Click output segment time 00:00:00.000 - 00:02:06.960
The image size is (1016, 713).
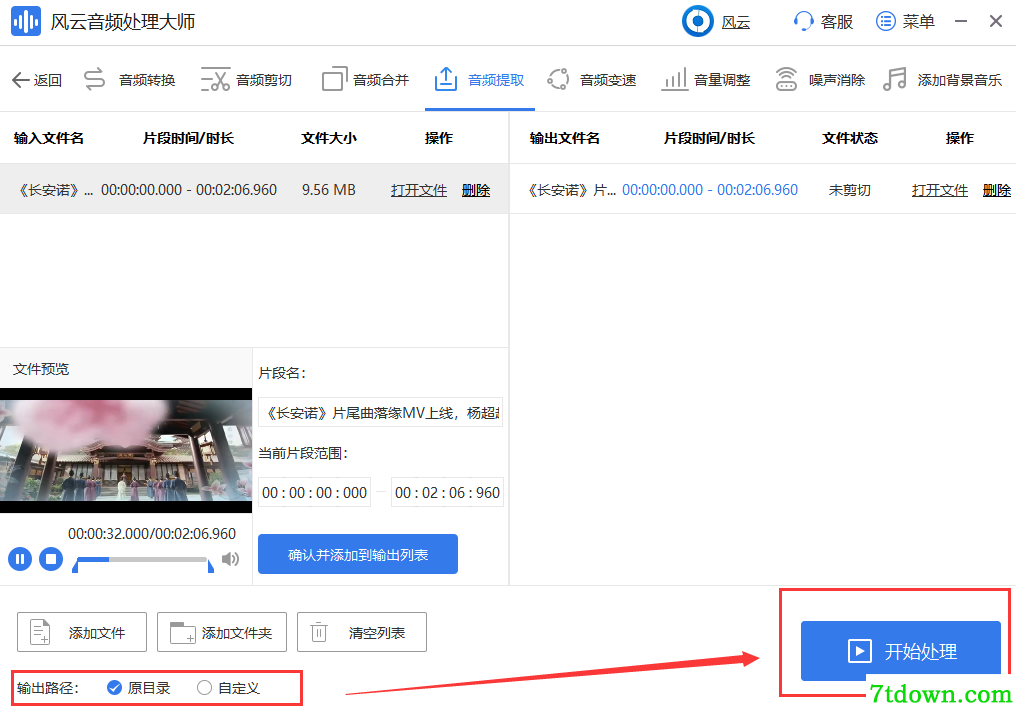point(710,190)
